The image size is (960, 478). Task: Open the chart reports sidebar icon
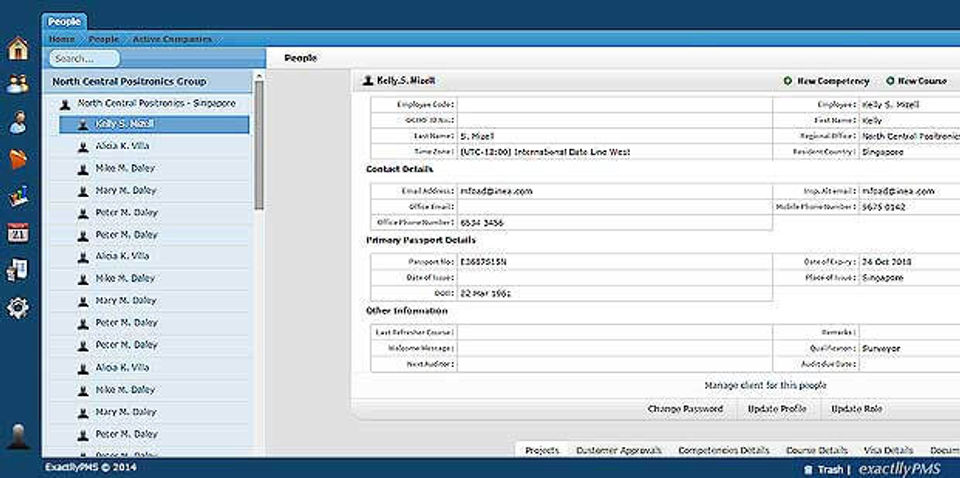tap(18, 196)
